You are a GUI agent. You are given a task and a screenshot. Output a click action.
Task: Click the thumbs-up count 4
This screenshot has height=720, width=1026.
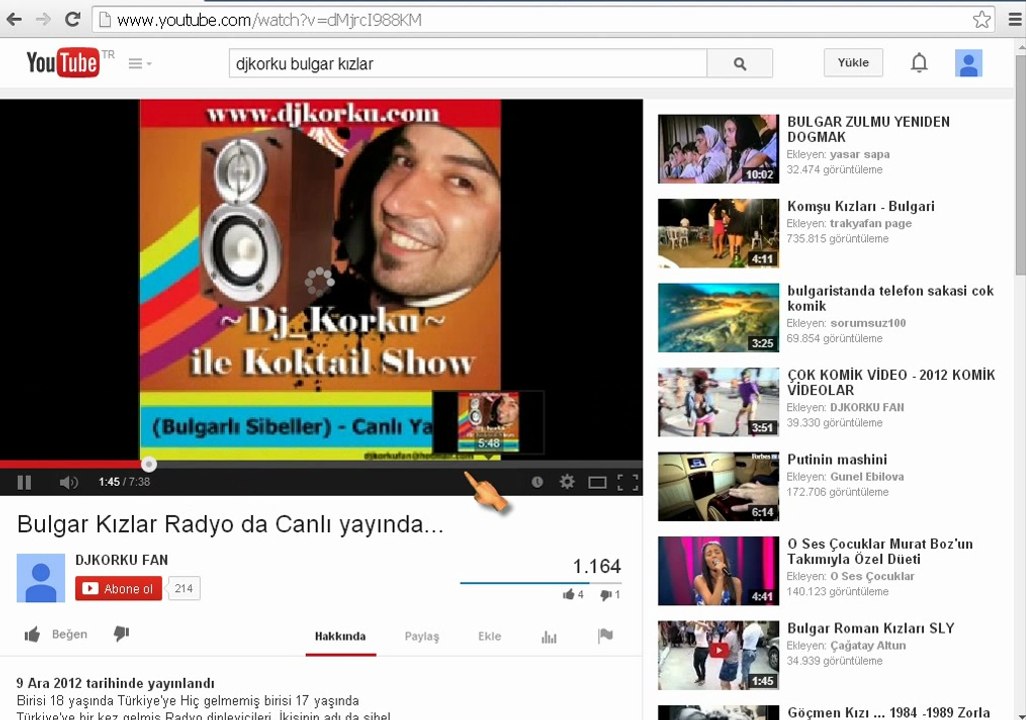click(x=580, y=594)
